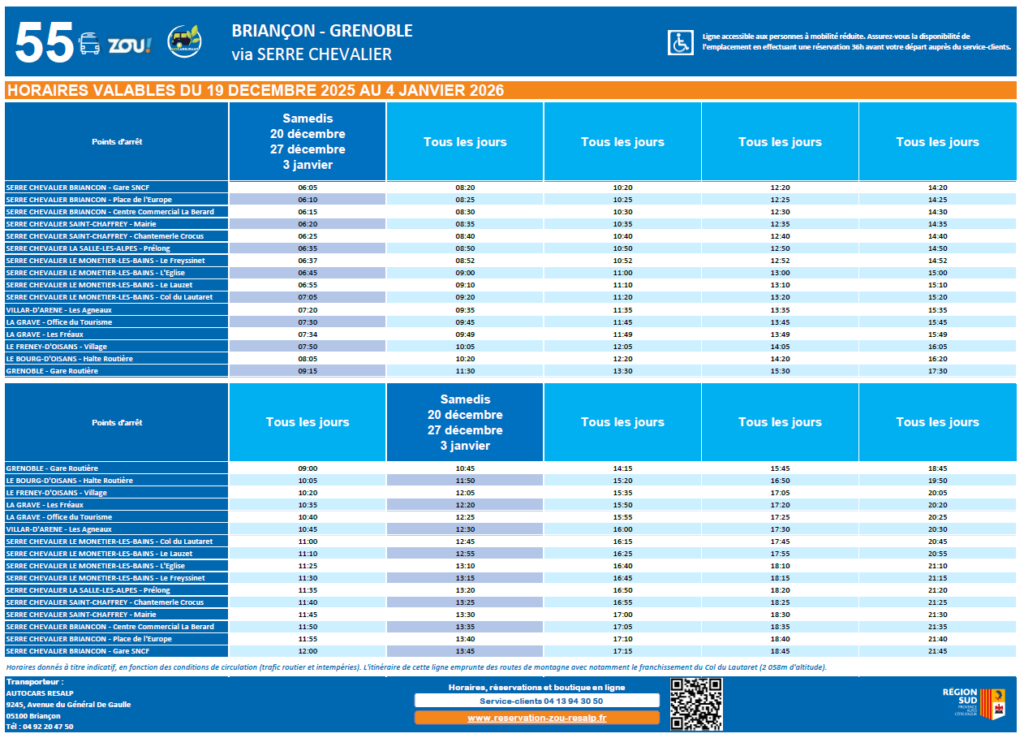Click the QR code in the footer
The image size is (1024, 738).
(x=695, y=703)
